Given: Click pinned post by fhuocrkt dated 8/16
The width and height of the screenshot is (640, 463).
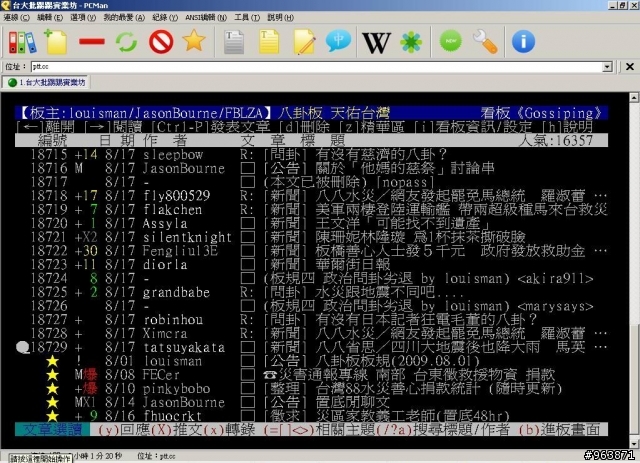Looking at the screenshot, I should [x=311, y=416].
